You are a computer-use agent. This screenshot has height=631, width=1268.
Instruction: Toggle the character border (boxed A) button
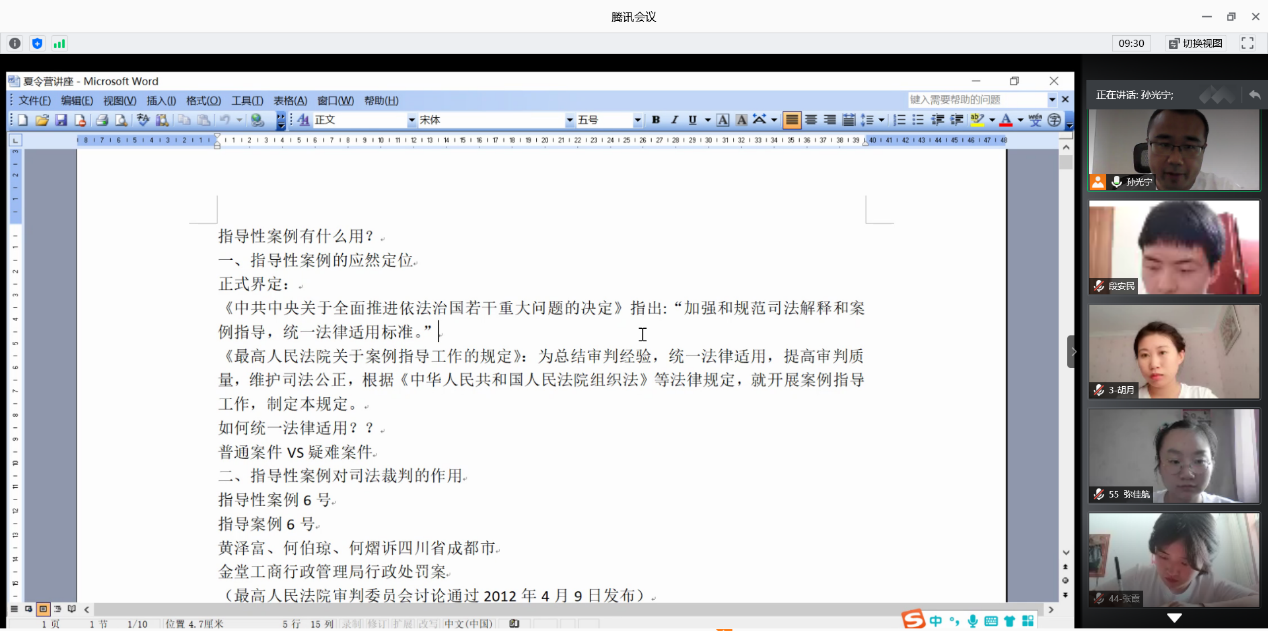(723, 120)
